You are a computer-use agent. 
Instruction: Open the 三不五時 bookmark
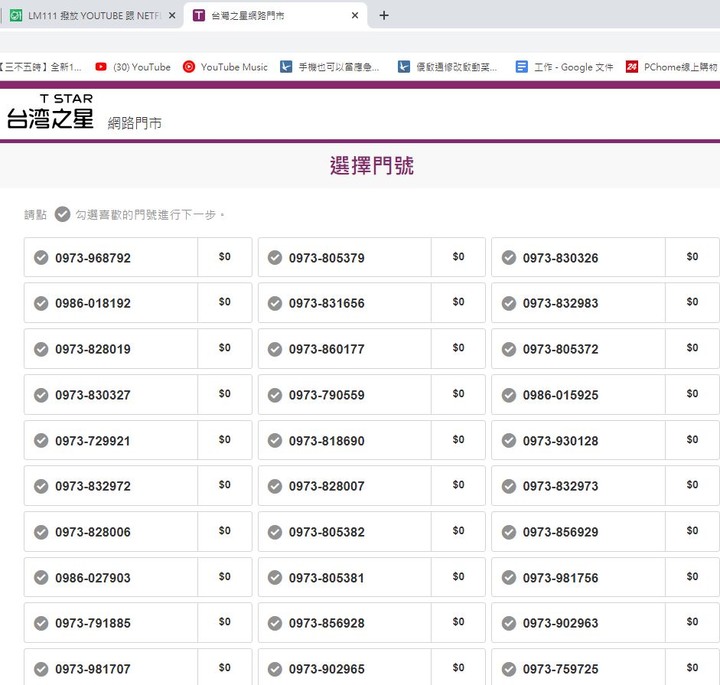(x=40, y=67)
